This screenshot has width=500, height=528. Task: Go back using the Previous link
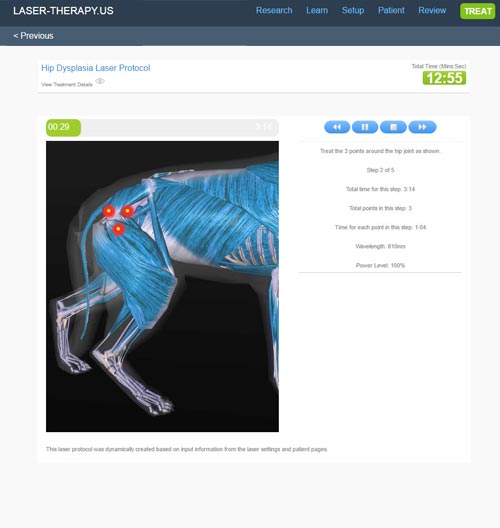[33, 36]
